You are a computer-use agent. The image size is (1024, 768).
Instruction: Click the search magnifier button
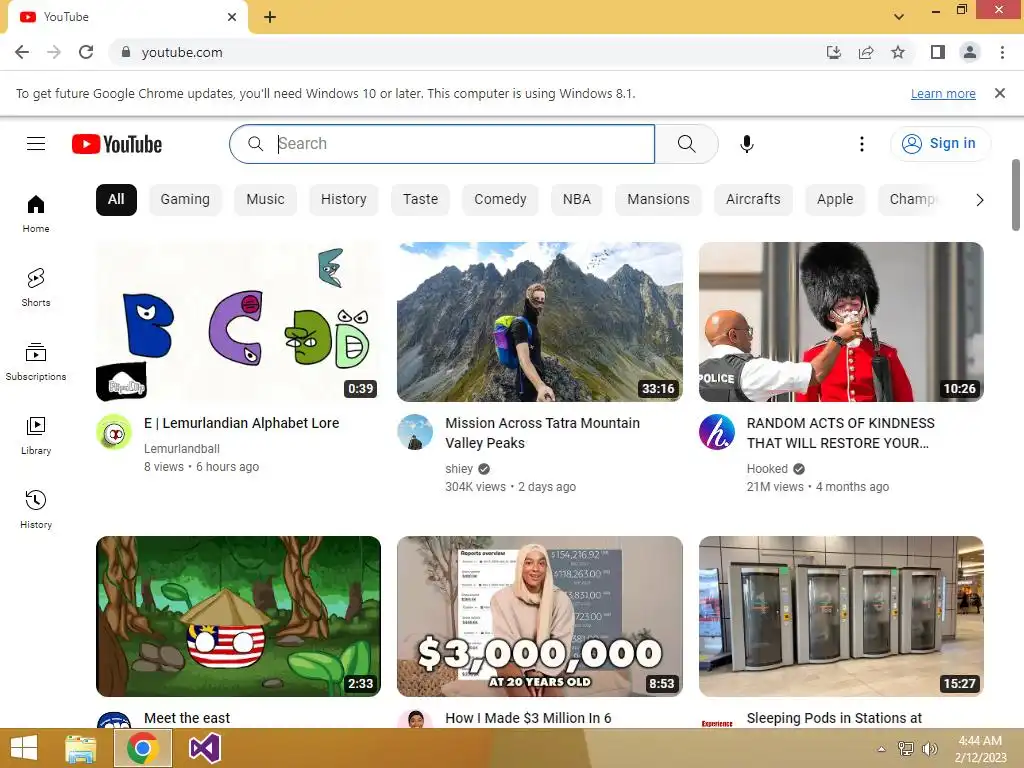coord(686,144)
